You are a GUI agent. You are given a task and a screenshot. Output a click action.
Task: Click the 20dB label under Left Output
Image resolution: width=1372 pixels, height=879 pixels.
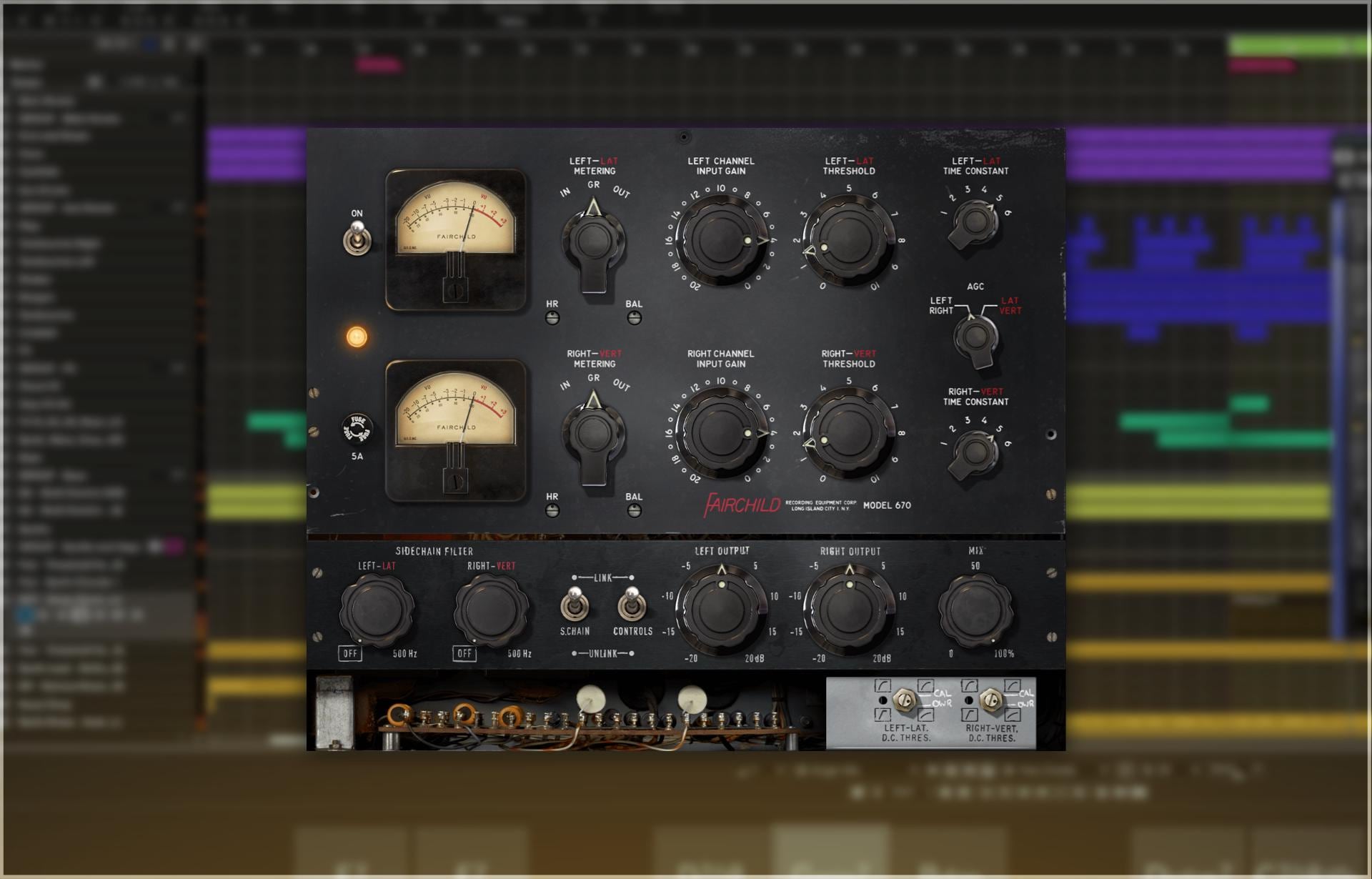[755, 658]
